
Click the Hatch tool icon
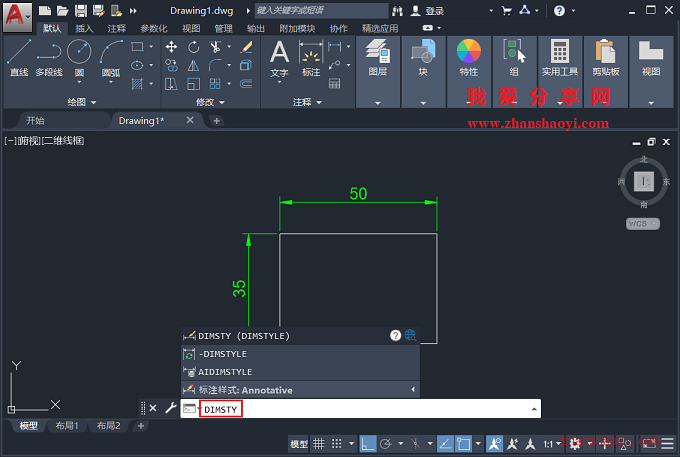[137, 84]
